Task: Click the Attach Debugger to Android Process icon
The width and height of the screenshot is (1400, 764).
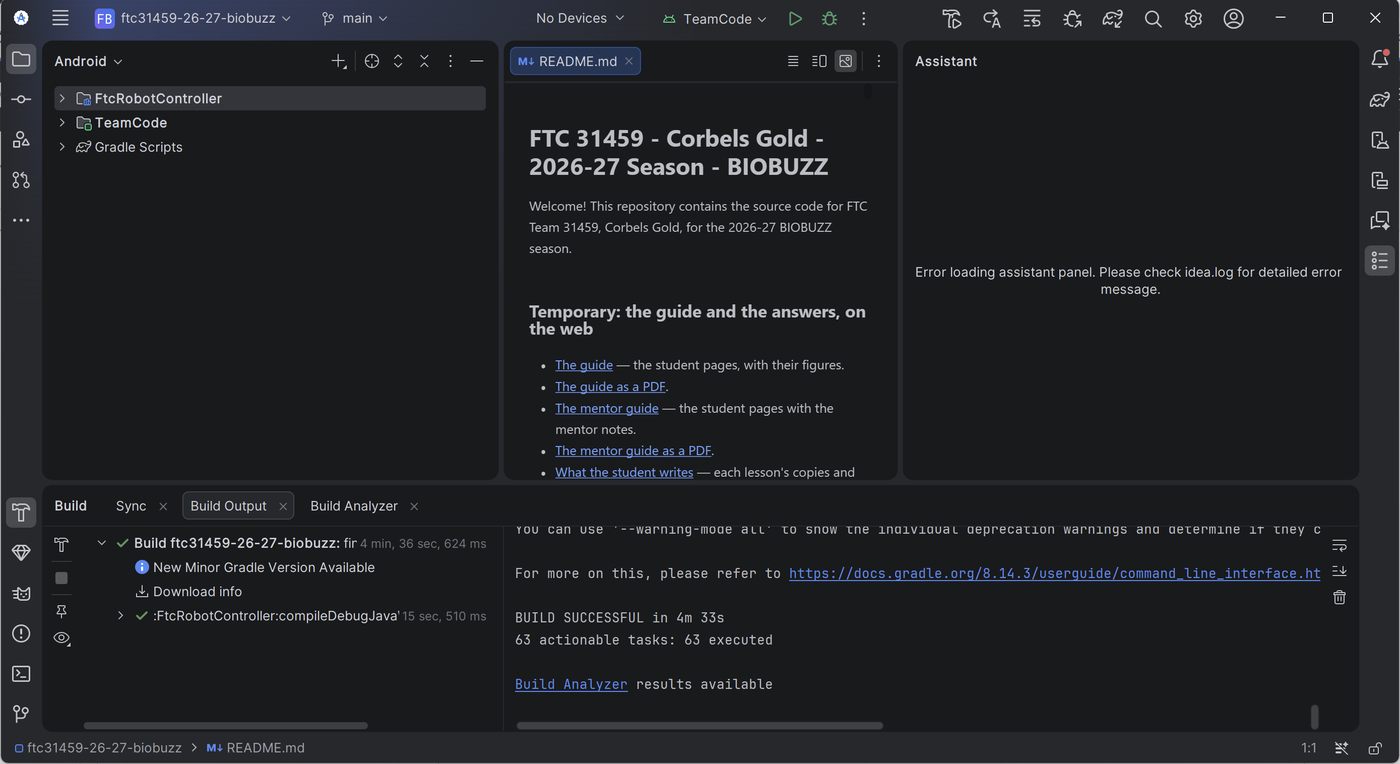Action: (x=1072, y=19)
